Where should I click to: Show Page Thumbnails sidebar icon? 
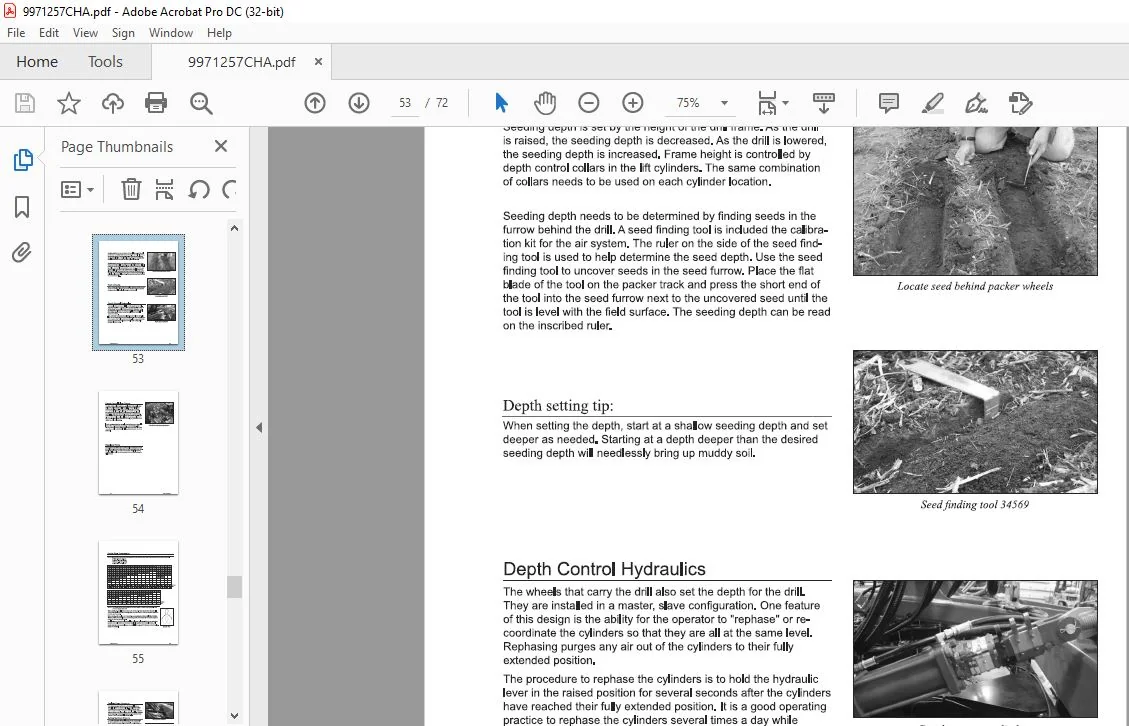22,160
